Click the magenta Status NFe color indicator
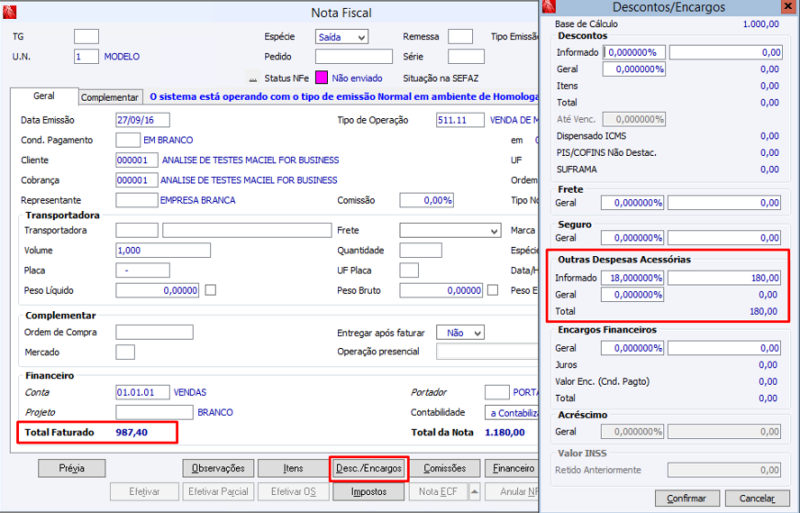 click(321, 78)
